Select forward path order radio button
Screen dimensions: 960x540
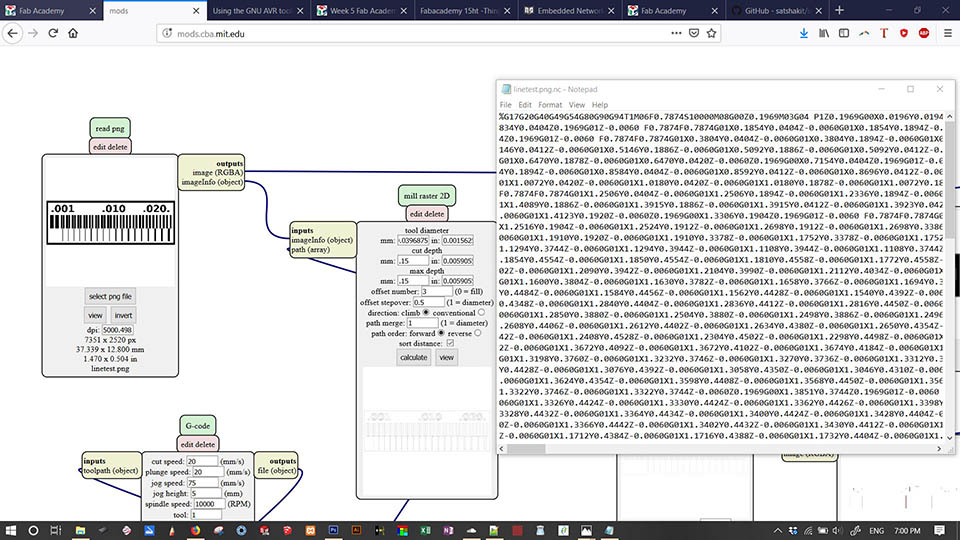click(441, 333)
